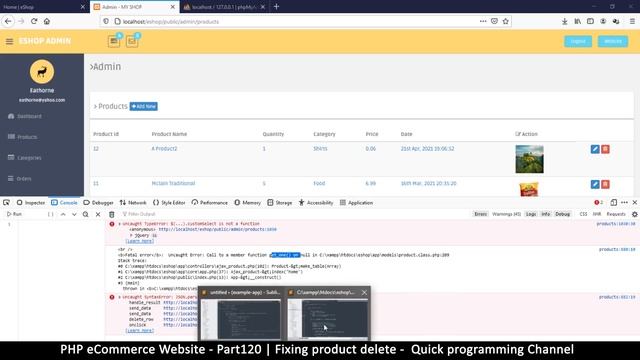Expand the Uncaught SyntaxError message
This screenshot has height=360, width=640.
pyautogui.click(x=120, y=297)
